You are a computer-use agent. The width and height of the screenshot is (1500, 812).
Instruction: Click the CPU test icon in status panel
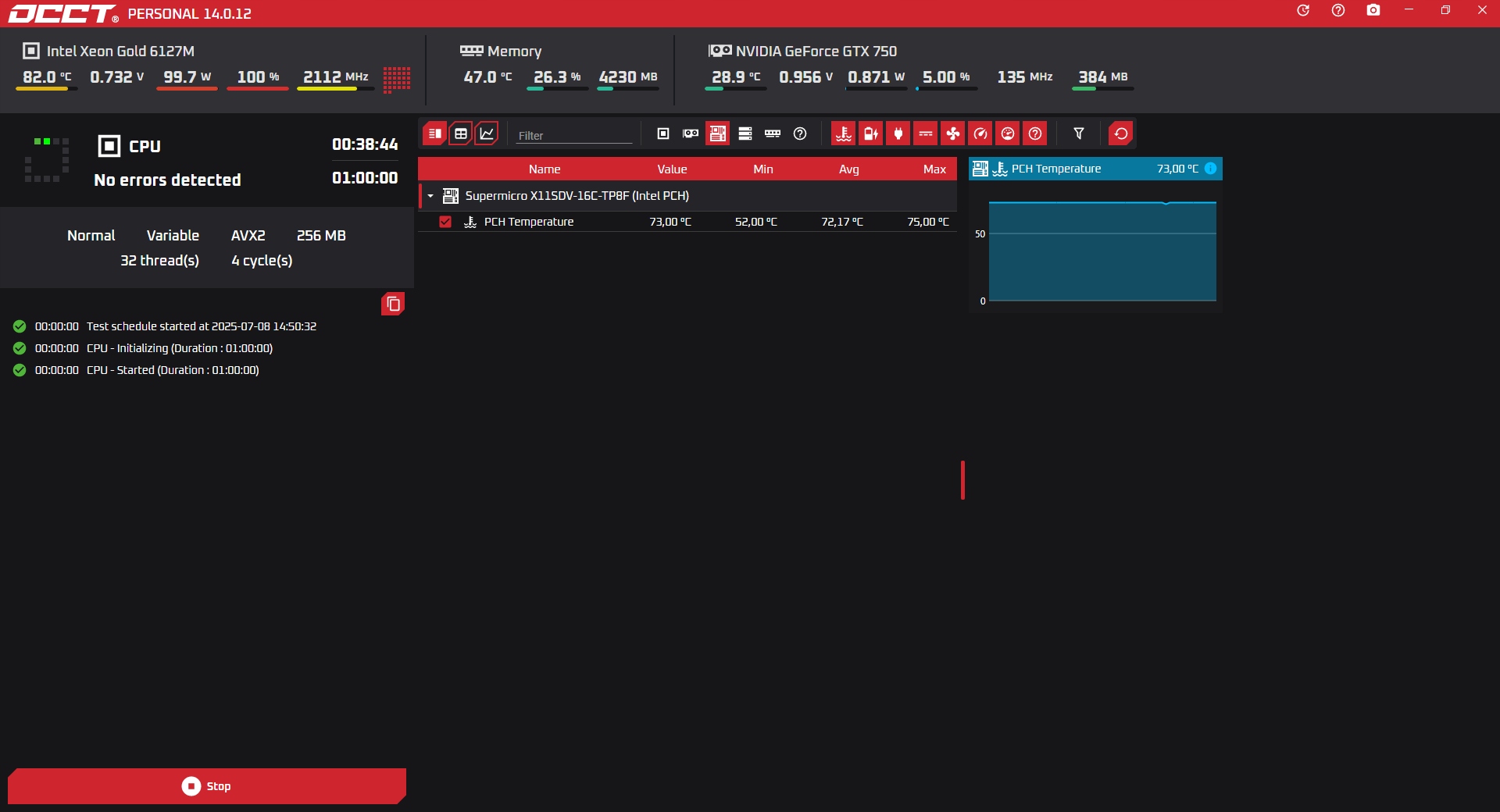(x=109, y=146)
